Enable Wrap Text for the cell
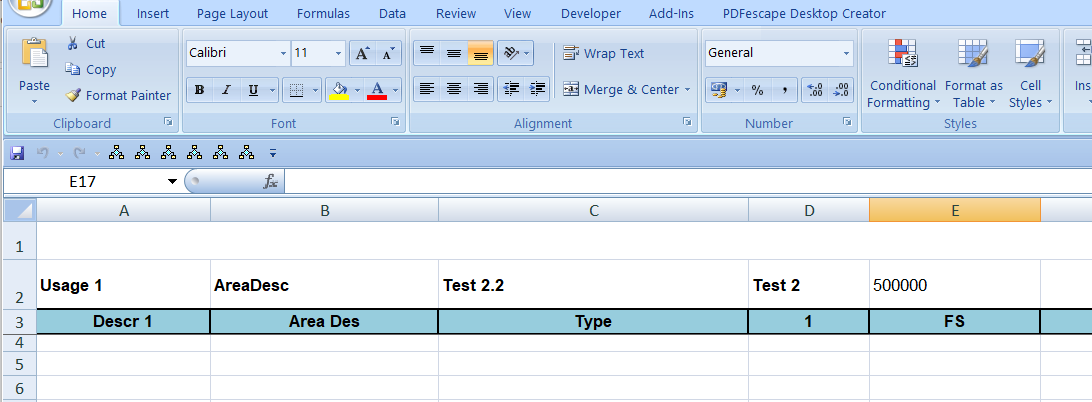The image size is (1092, 402). pyautogui.click(x=603, y=54)
